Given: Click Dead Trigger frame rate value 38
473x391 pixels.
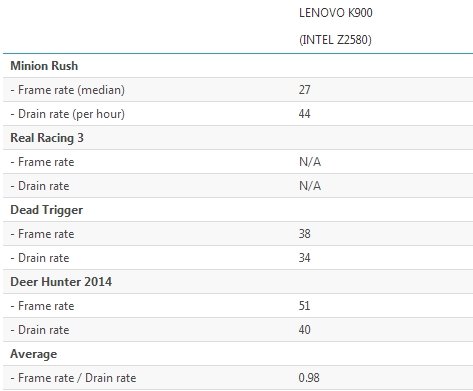Looking at the screenshot, I should coord(304,234).
